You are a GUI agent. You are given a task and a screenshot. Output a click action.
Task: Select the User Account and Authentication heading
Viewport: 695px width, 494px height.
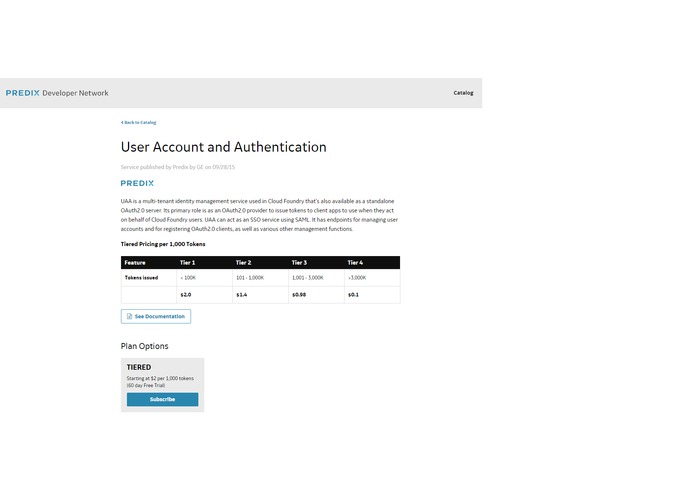coord(223,147)
